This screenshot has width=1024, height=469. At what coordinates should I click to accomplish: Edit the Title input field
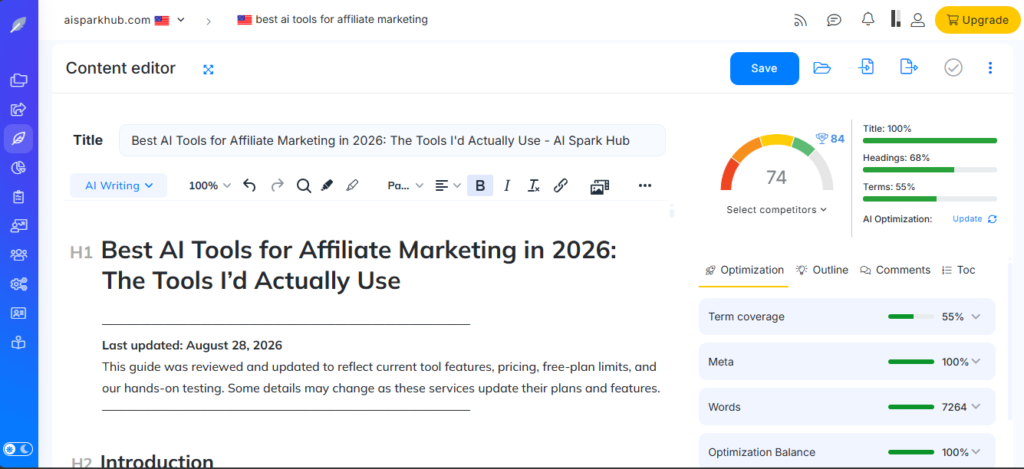392,140
